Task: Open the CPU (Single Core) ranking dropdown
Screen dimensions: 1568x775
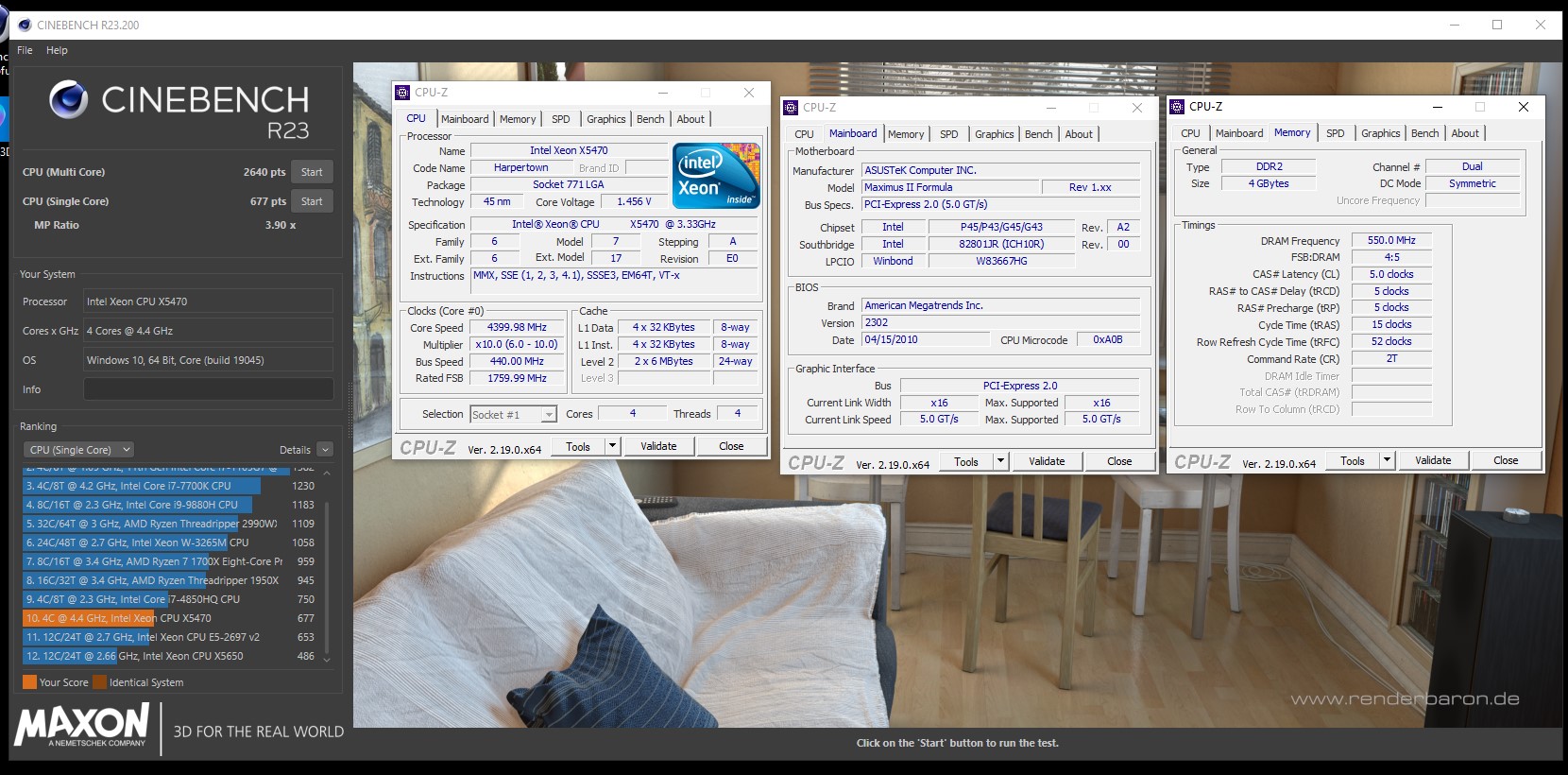Action: (x=78, y=450)
